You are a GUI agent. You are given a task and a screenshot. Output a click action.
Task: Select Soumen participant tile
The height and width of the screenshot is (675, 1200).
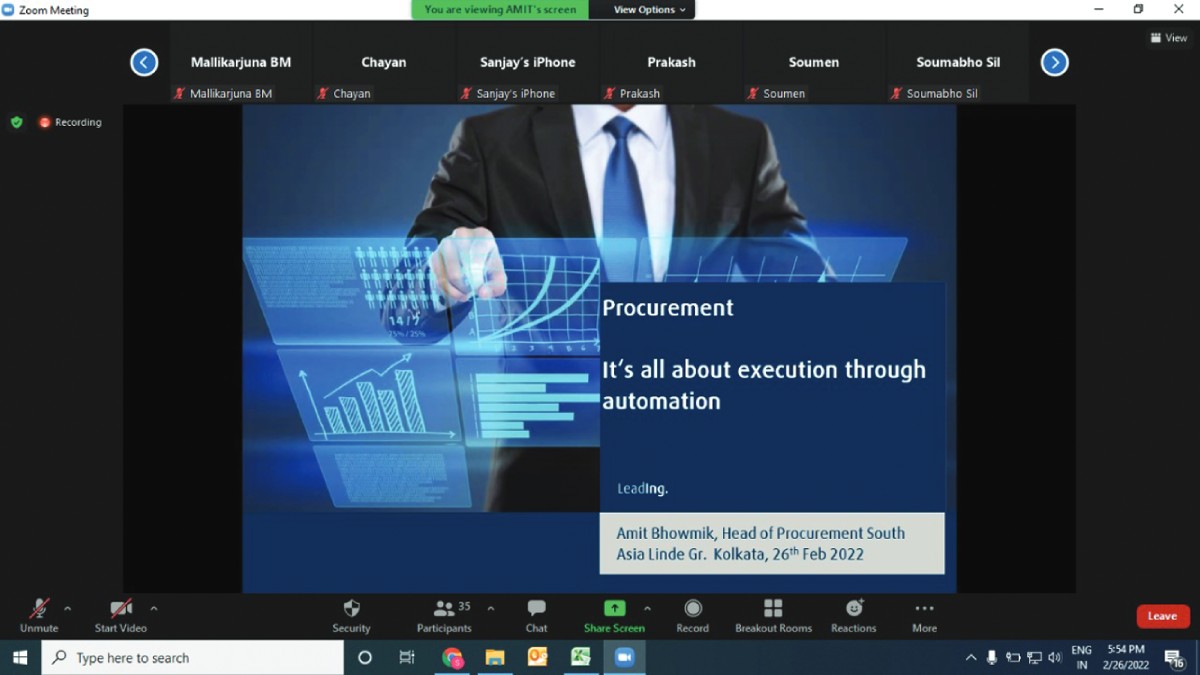point(814,63)
